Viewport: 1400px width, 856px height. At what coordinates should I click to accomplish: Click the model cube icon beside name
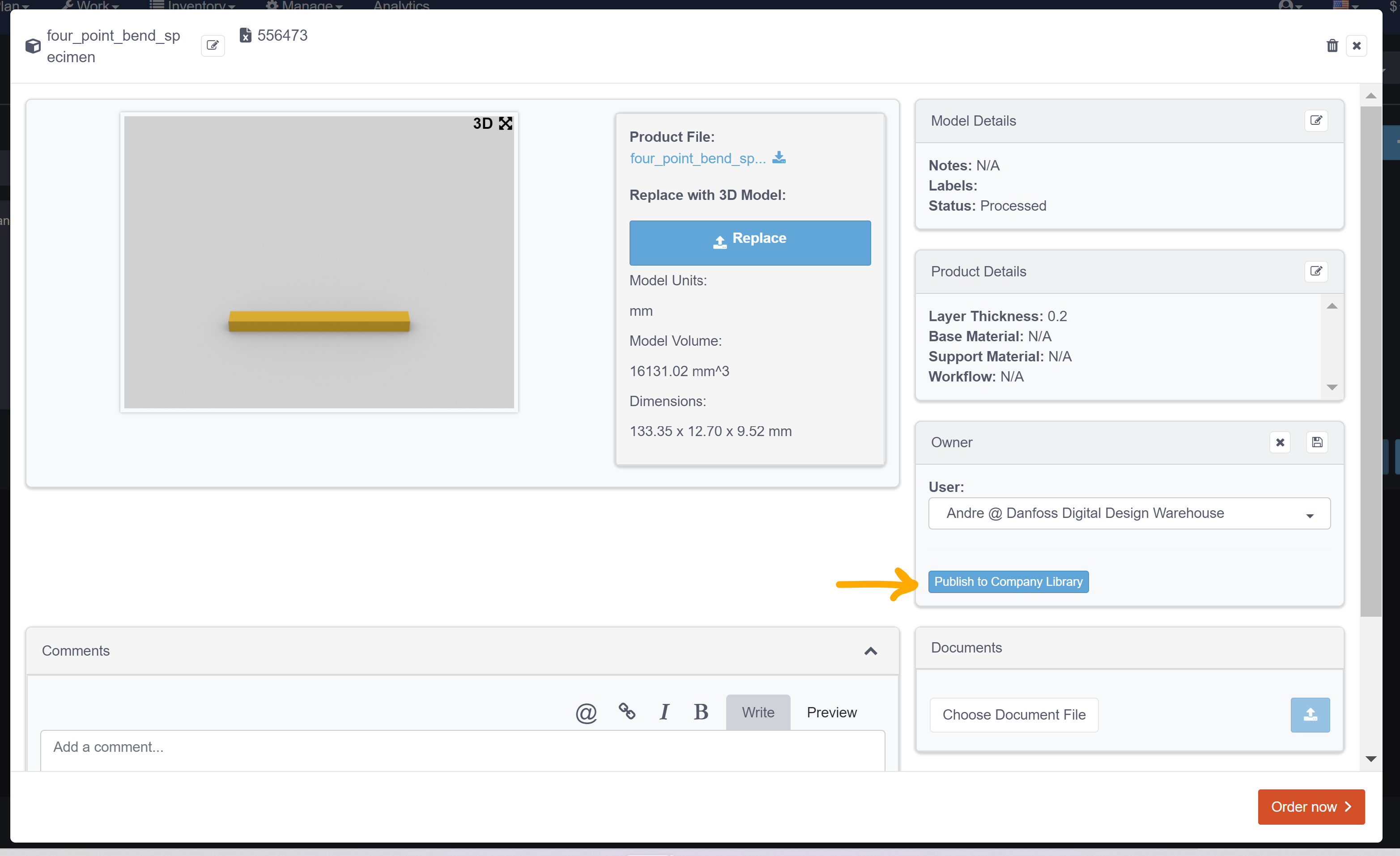(x=33, y=46)
